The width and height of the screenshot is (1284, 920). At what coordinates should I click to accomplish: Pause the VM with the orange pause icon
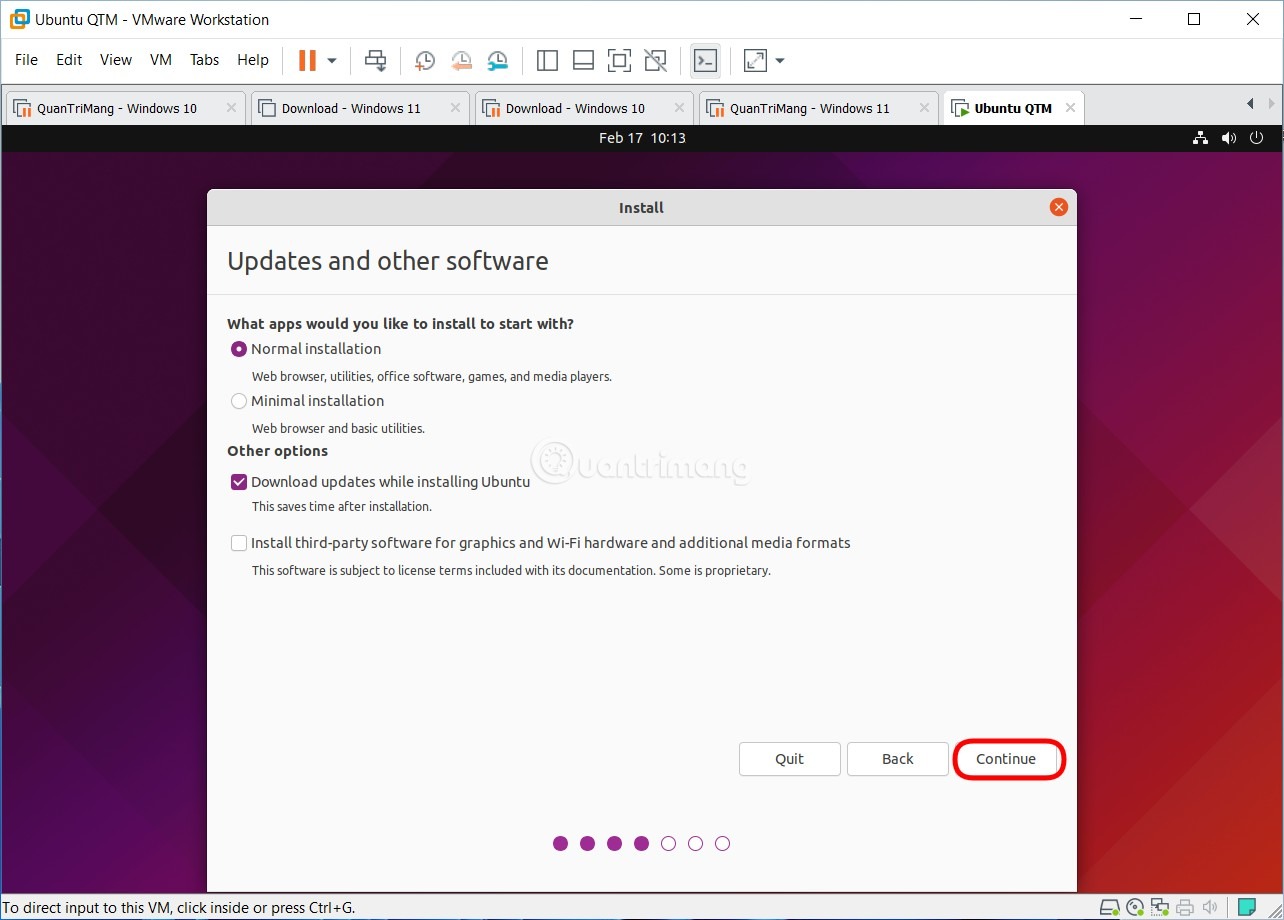coord(307,61)
